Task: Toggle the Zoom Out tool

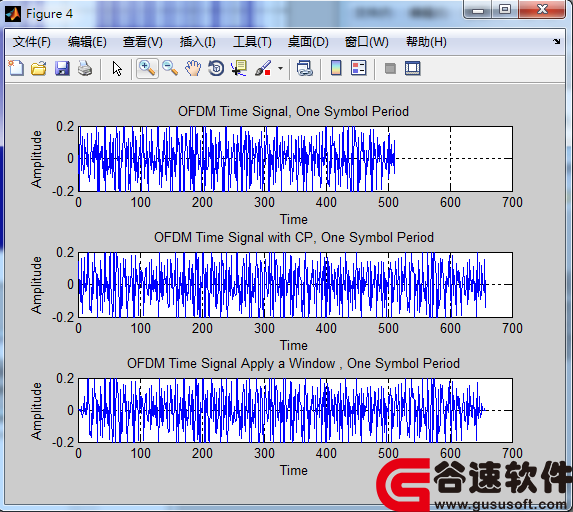Action: pos(170,68)
